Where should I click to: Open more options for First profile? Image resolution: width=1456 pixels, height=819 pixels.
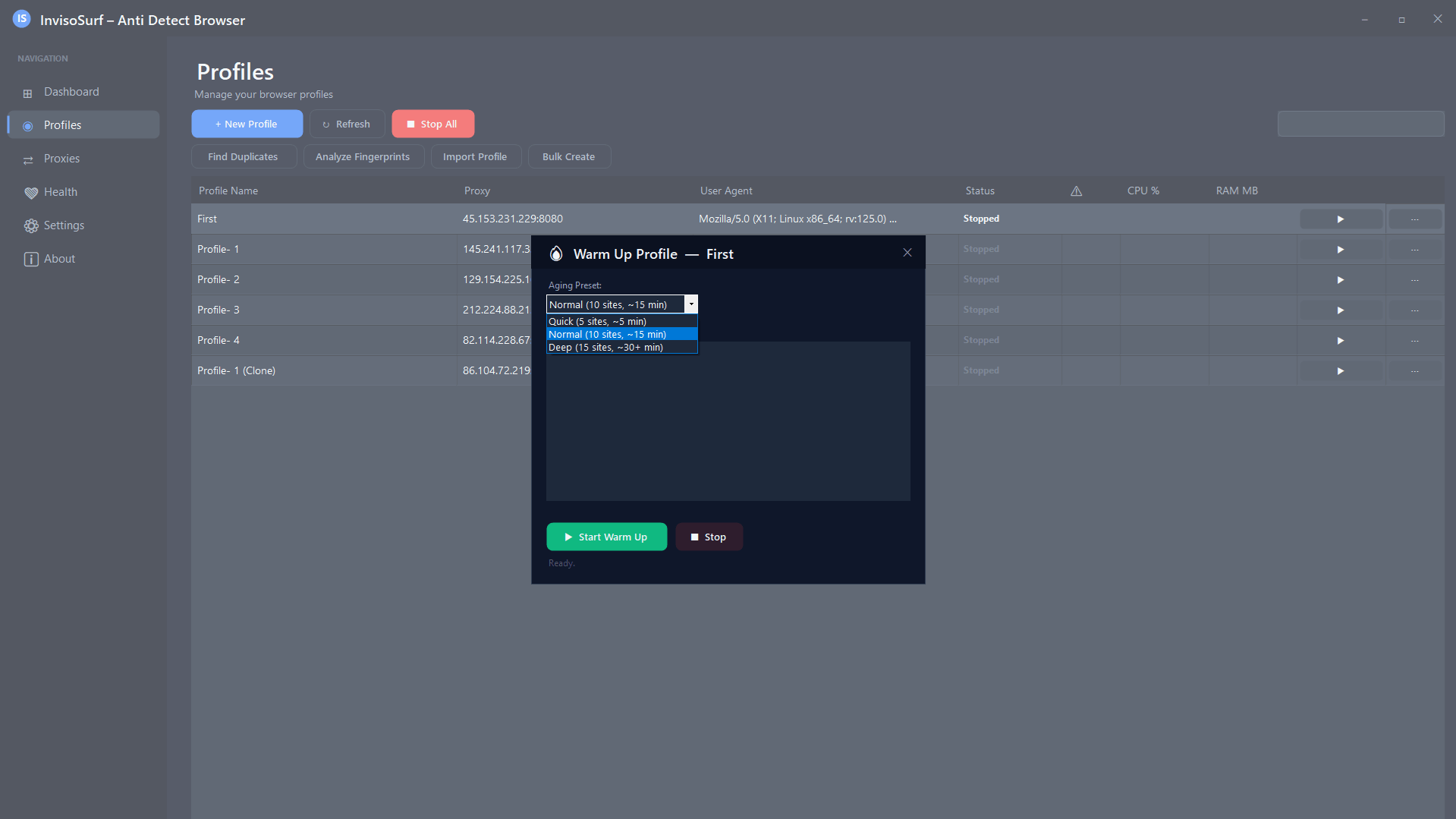[1415, 219]
